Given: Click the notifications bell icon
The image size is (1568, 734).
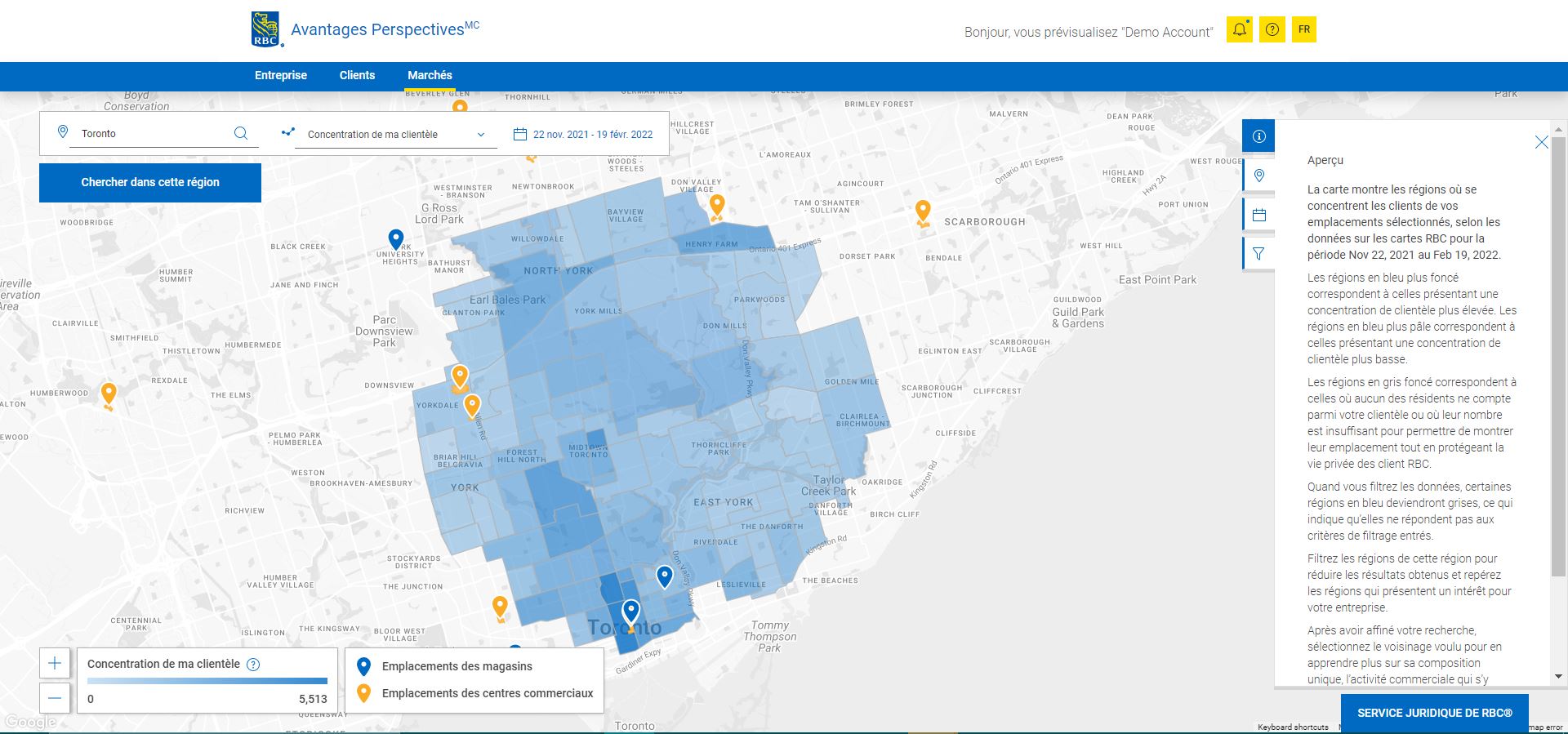Looking at the screenshot, I should click(x=1239, y=30).
